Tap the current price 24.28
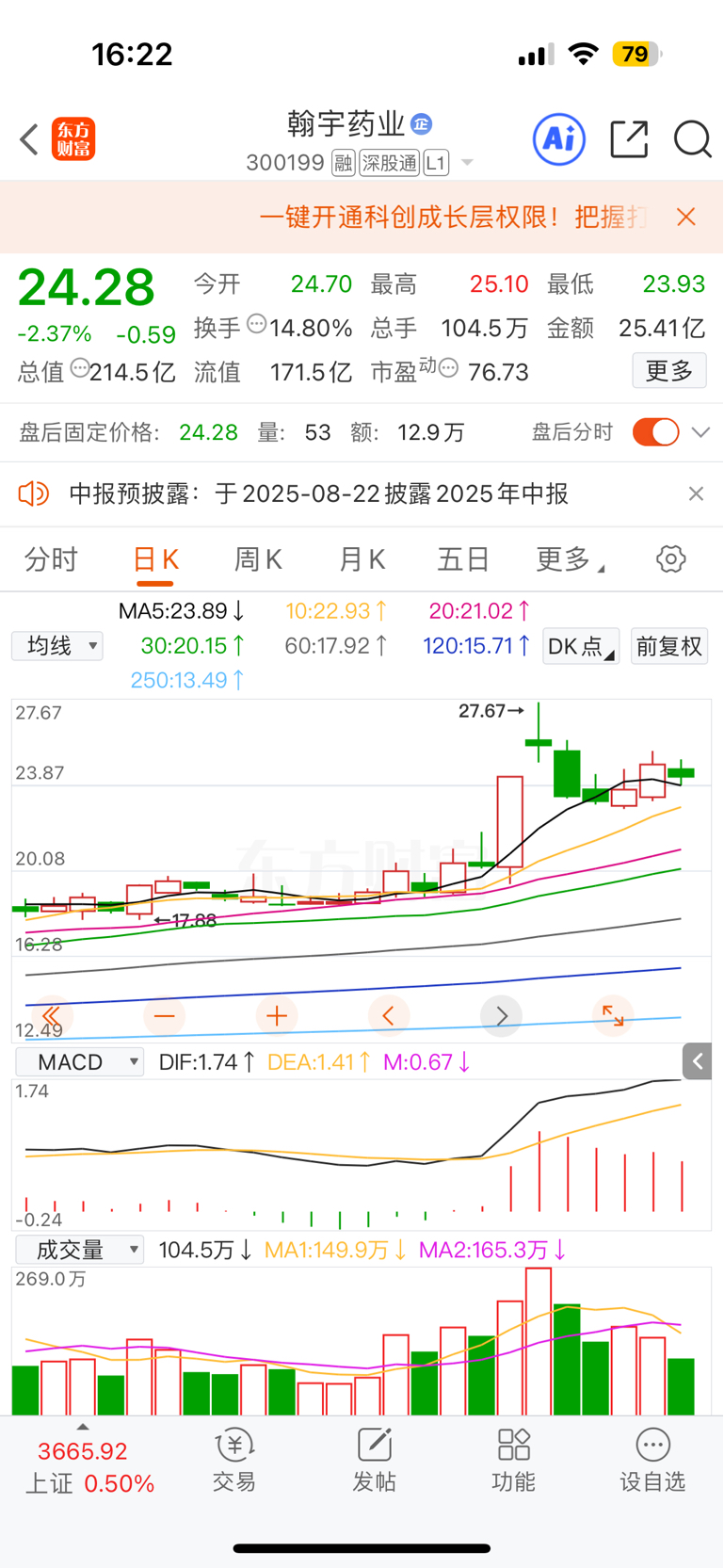This screenshot has height=1568, width=724. (x=86, y=287)
